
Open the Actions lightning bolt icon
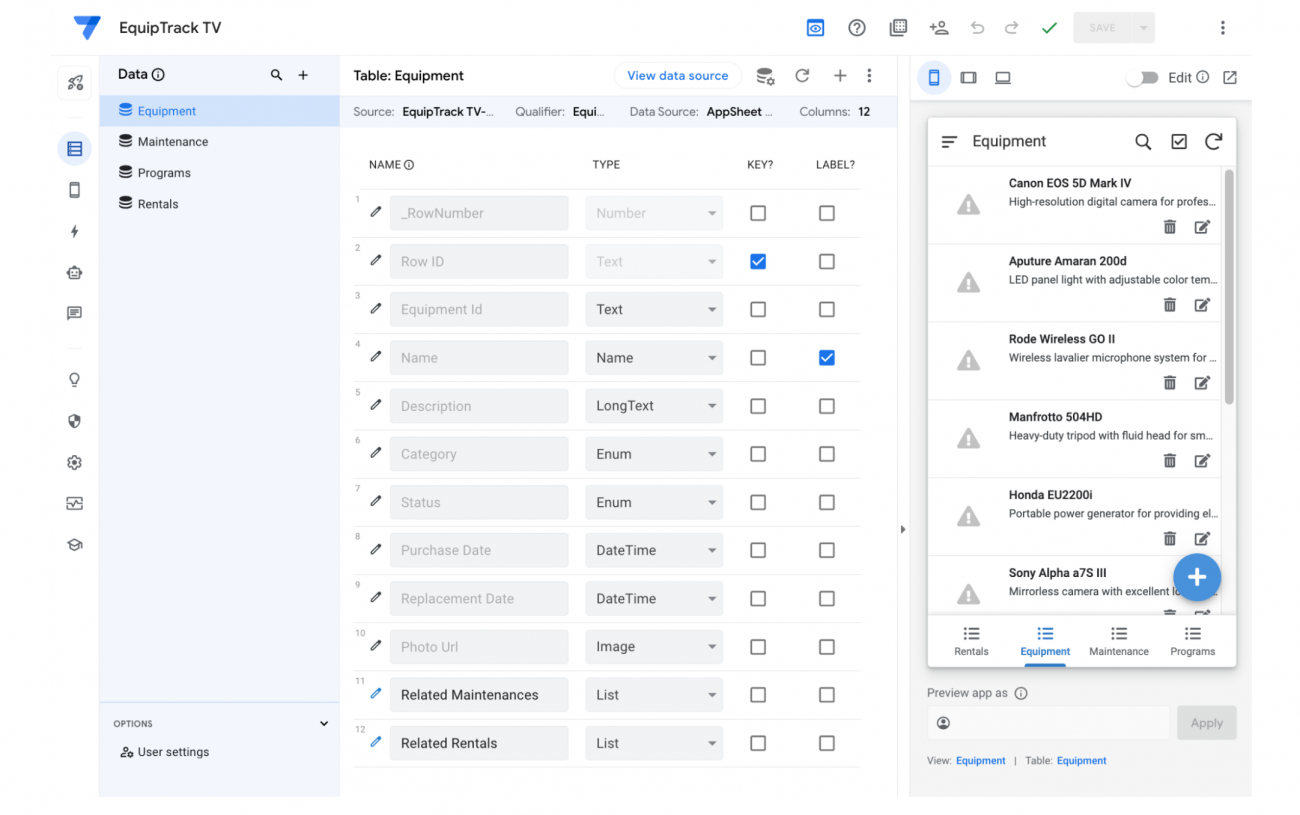click(75, 231)
